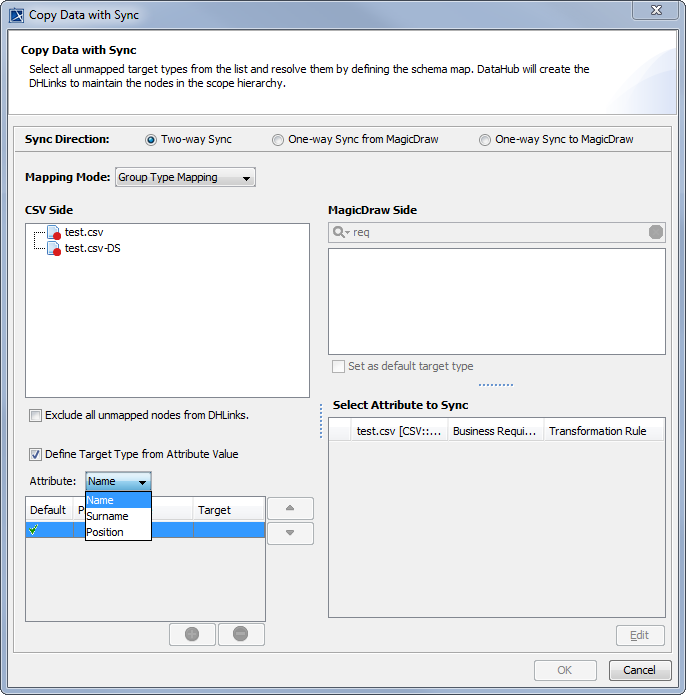This screenshot has width=686, height=695.
Task: Select test.csv-DS in the CSV Side tree
Action: coord(93,248)
